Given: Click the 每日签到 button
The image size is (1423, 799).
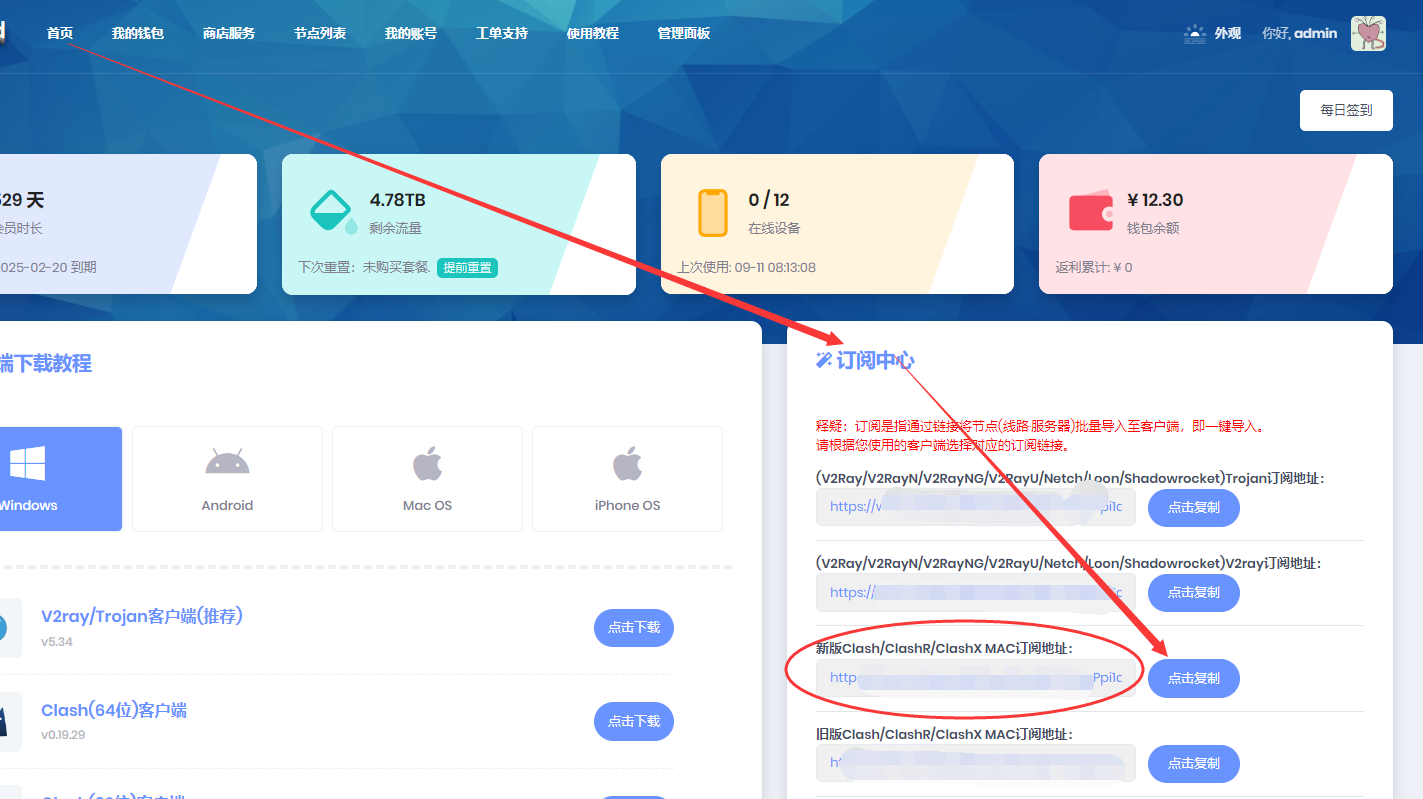Looking at the screenshot, I should point(1346,110).
